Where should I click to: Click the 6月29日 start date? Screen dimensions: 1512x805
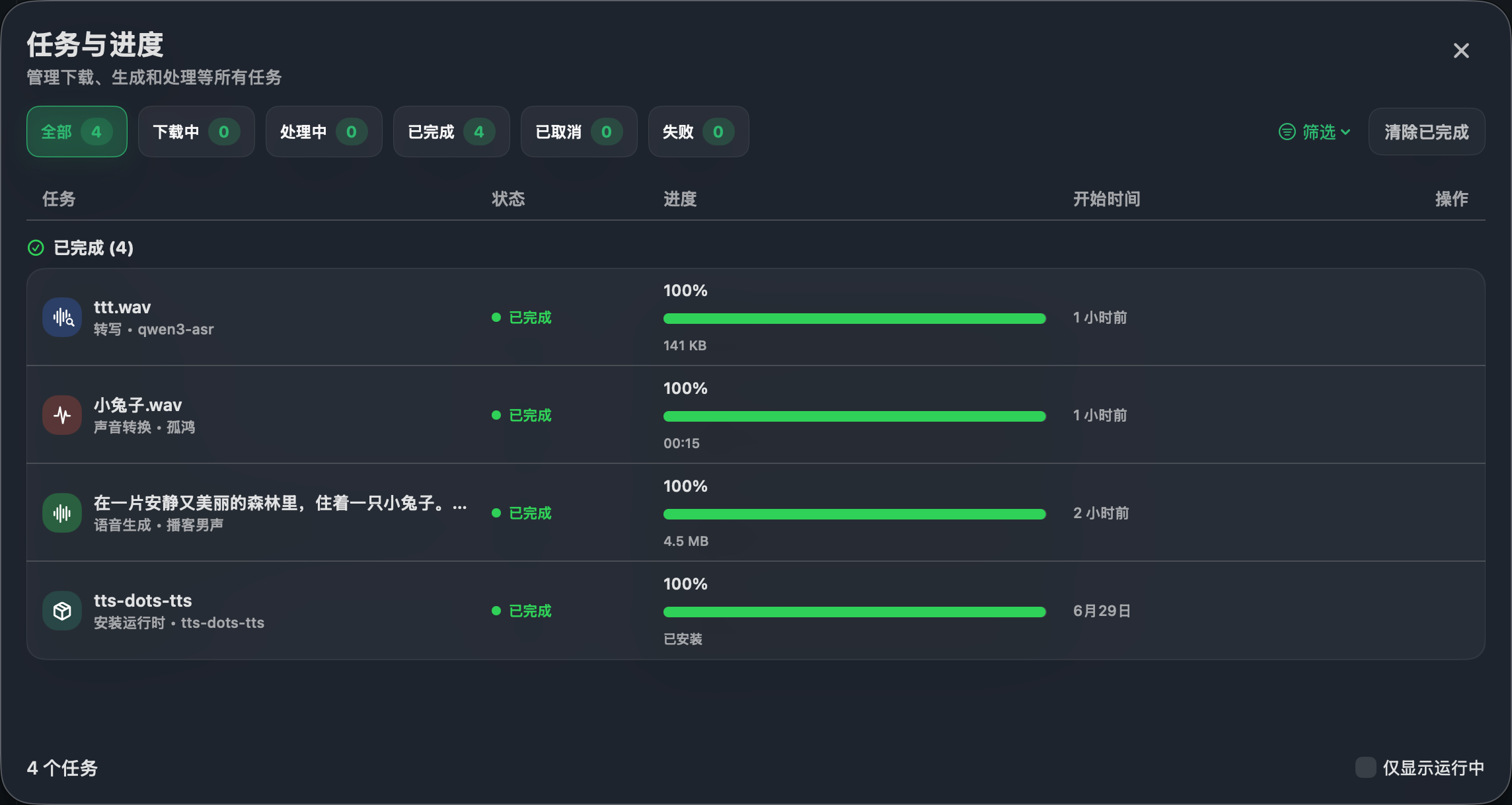tap(1102, 611)
